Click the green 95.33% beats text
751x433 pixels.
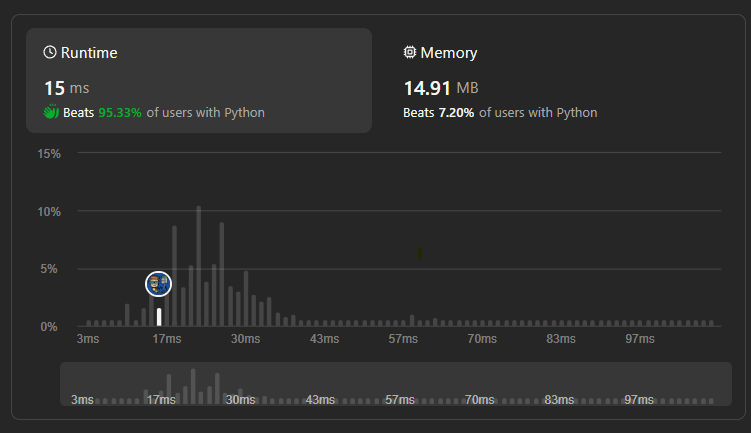120,113
